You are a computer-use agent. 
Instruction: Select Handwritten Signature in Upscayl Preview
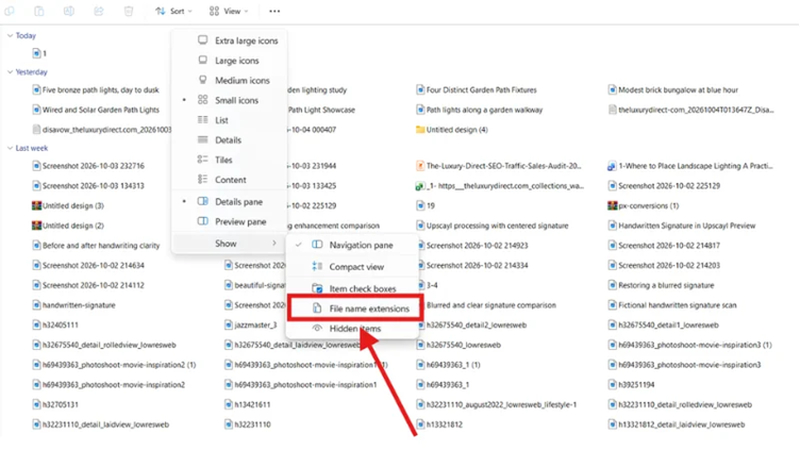[x=682, y=226]
